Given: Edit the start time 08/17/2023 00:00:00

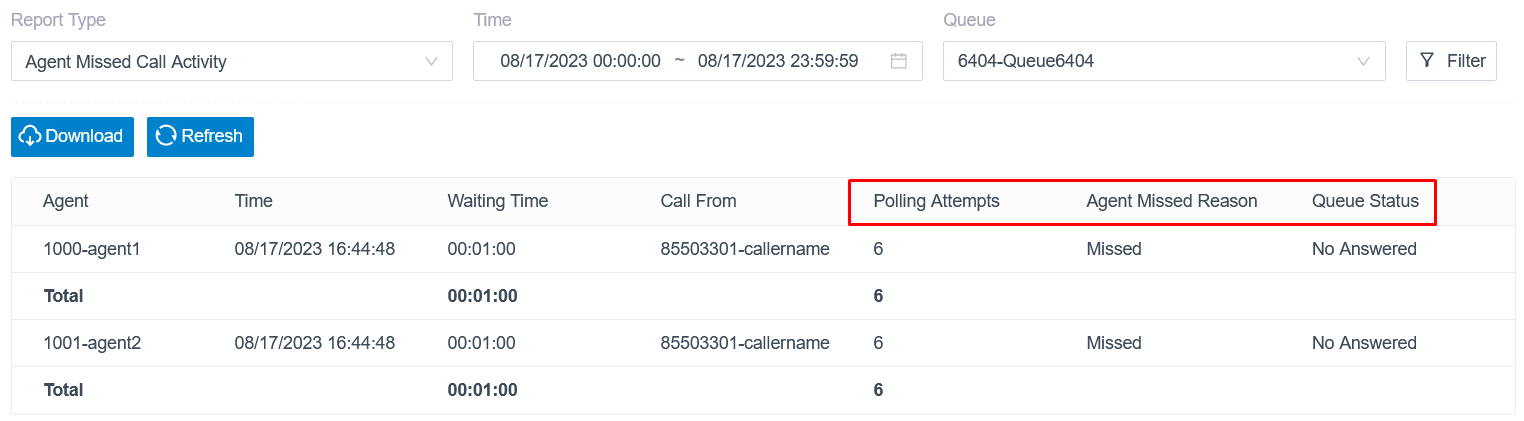Looking at the screenshot, I should click(x=580, y=61).
